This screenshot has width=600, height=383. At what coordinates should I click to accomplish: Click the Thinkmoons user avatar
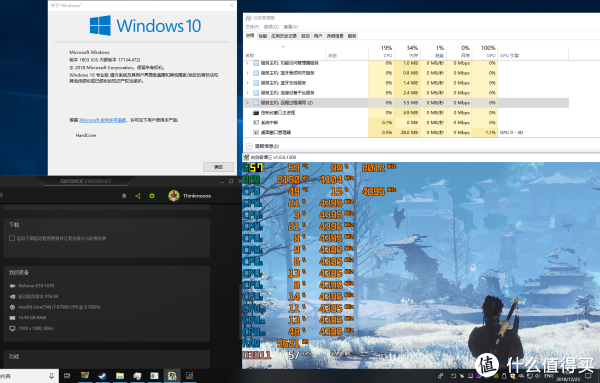(x=174, y=196)
